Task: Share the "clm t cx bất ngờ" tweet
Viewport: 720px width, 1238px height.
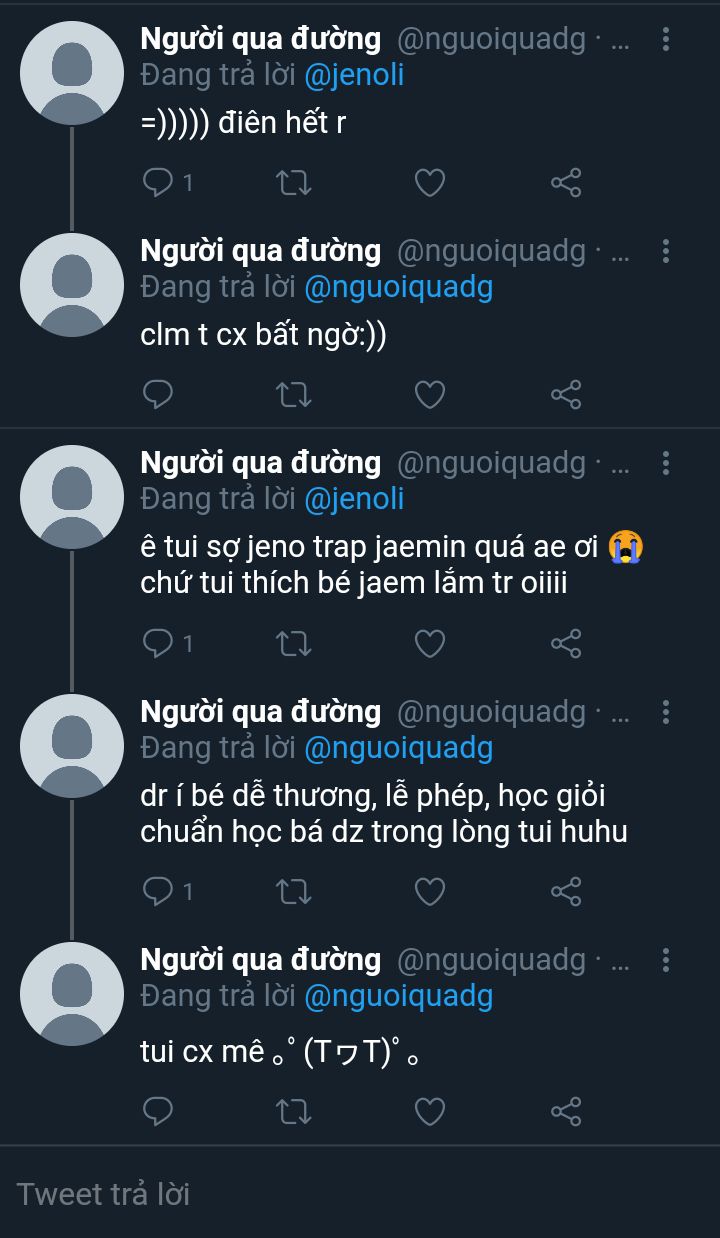Action: click(566, 395)
